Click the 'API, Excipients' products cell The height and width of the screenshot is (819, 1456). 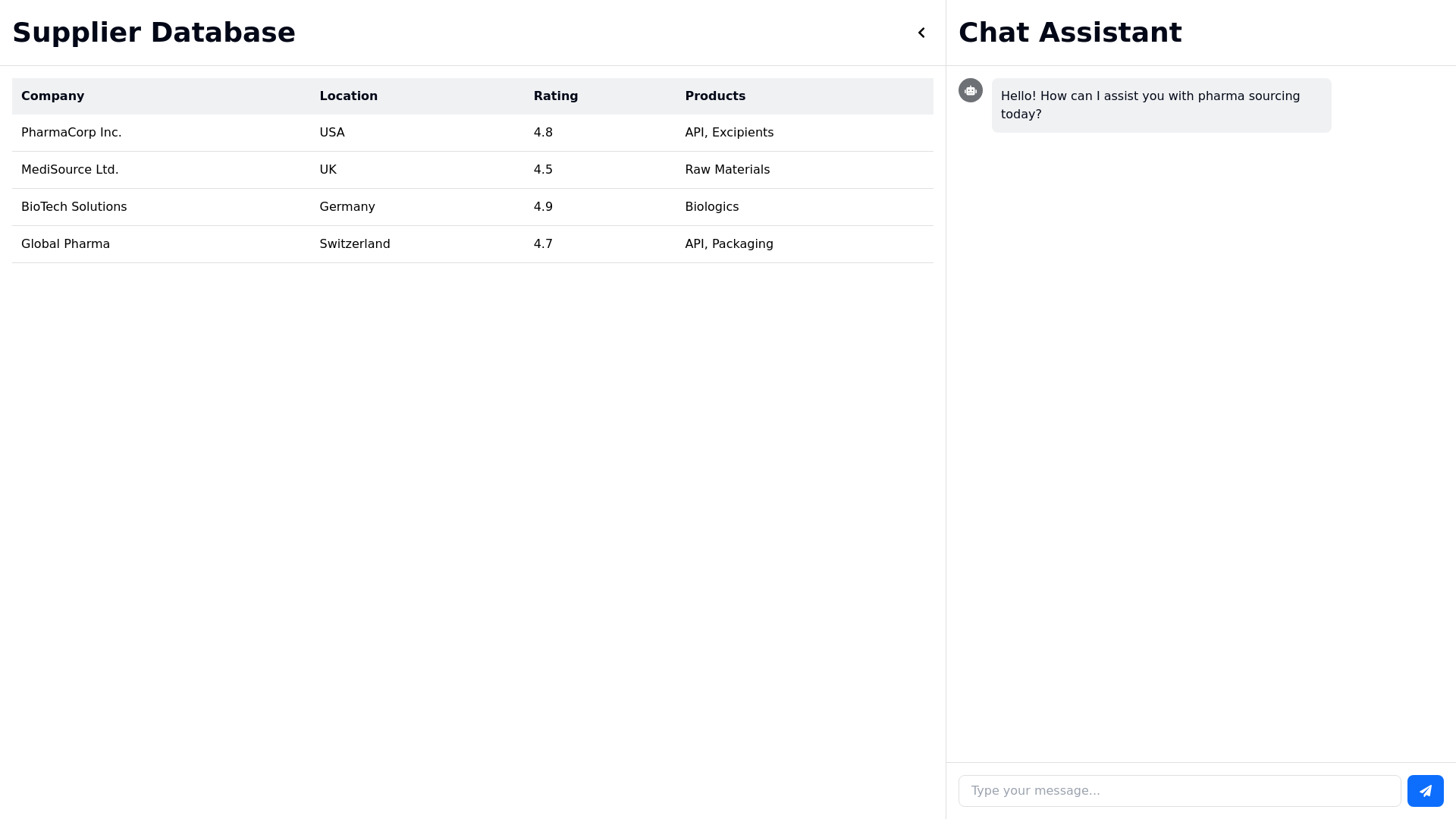729,133
